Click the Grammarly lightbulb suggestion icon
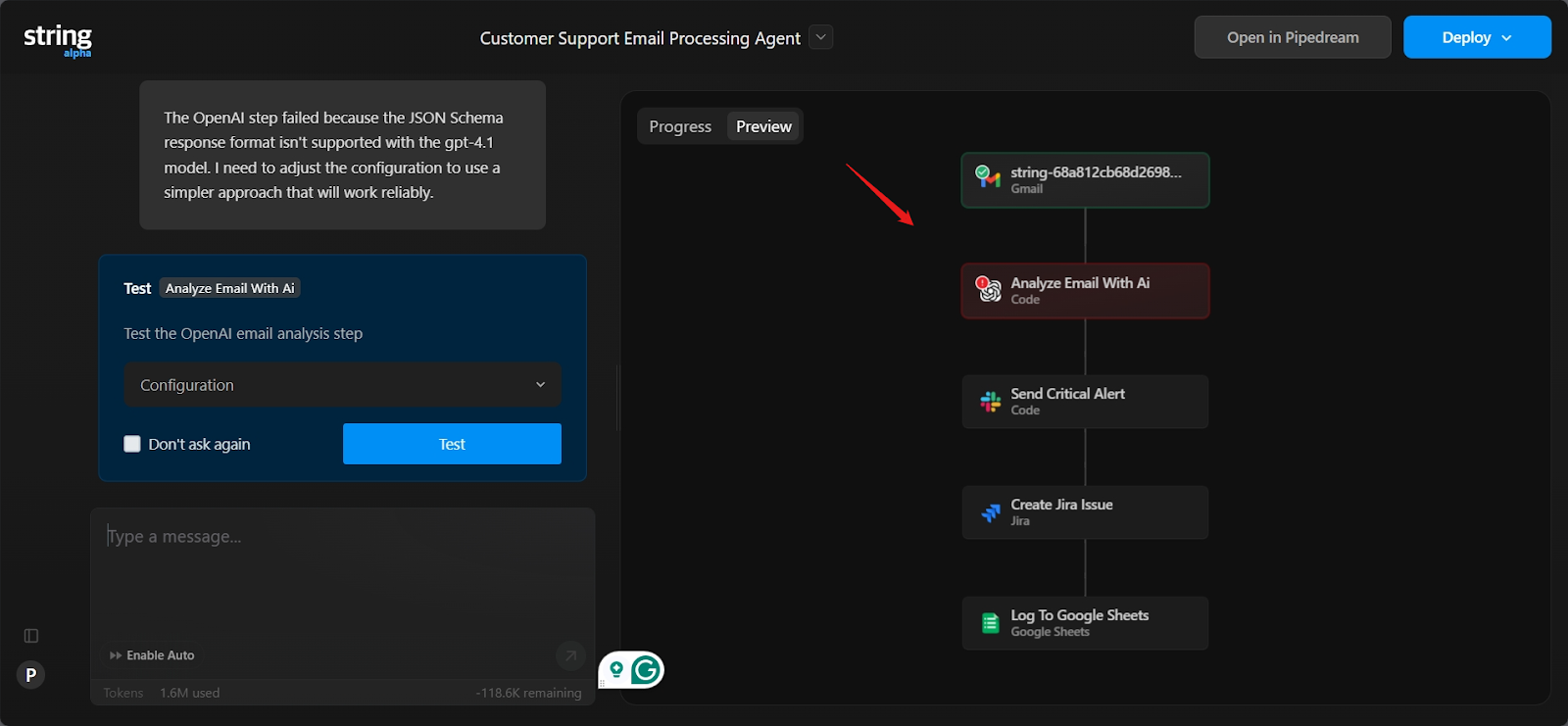Viewport: 1568px width, 726px height. [x=615, y=670]
